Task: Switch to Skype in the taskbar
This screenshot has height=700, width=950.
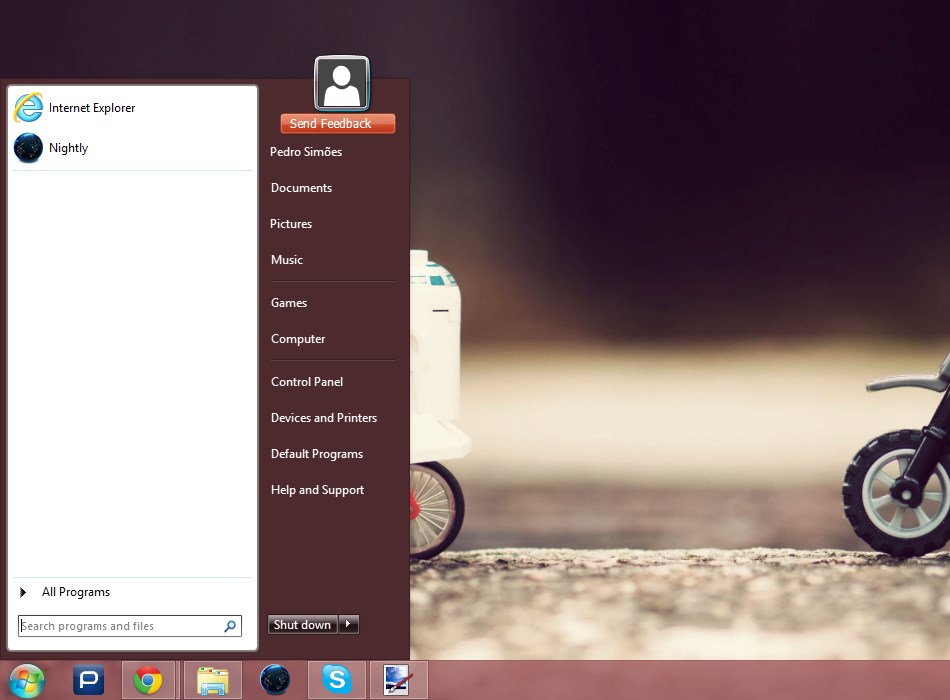Action: tap(337, 681)
